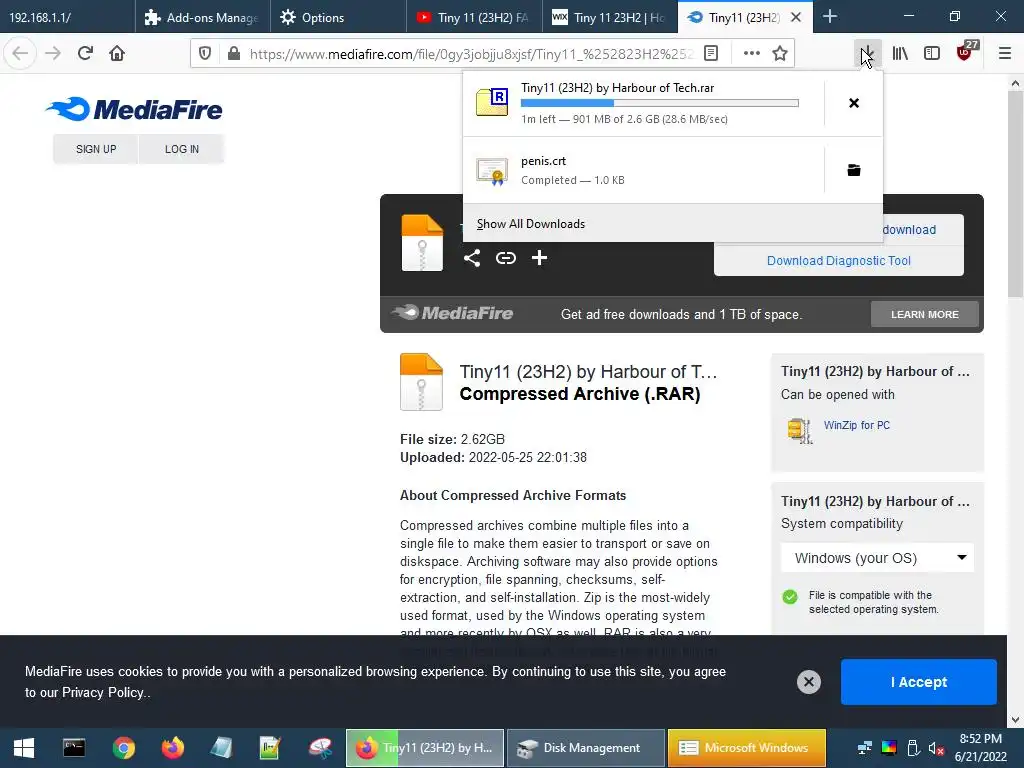Switch to 192.168.1.1 tab
The width and height of the screenshot is (1024, 768).
tap(67, 17)
